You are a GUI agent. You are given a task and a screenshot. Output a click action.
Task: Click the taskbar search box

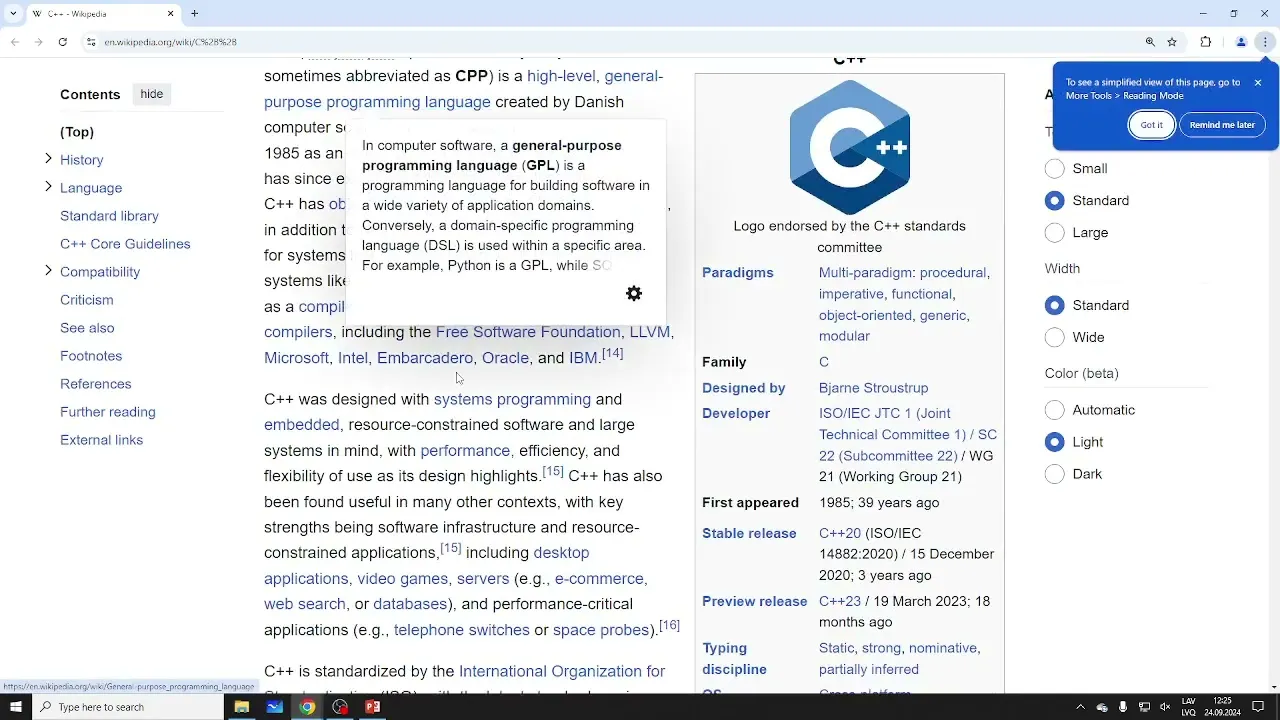point(130,707)
